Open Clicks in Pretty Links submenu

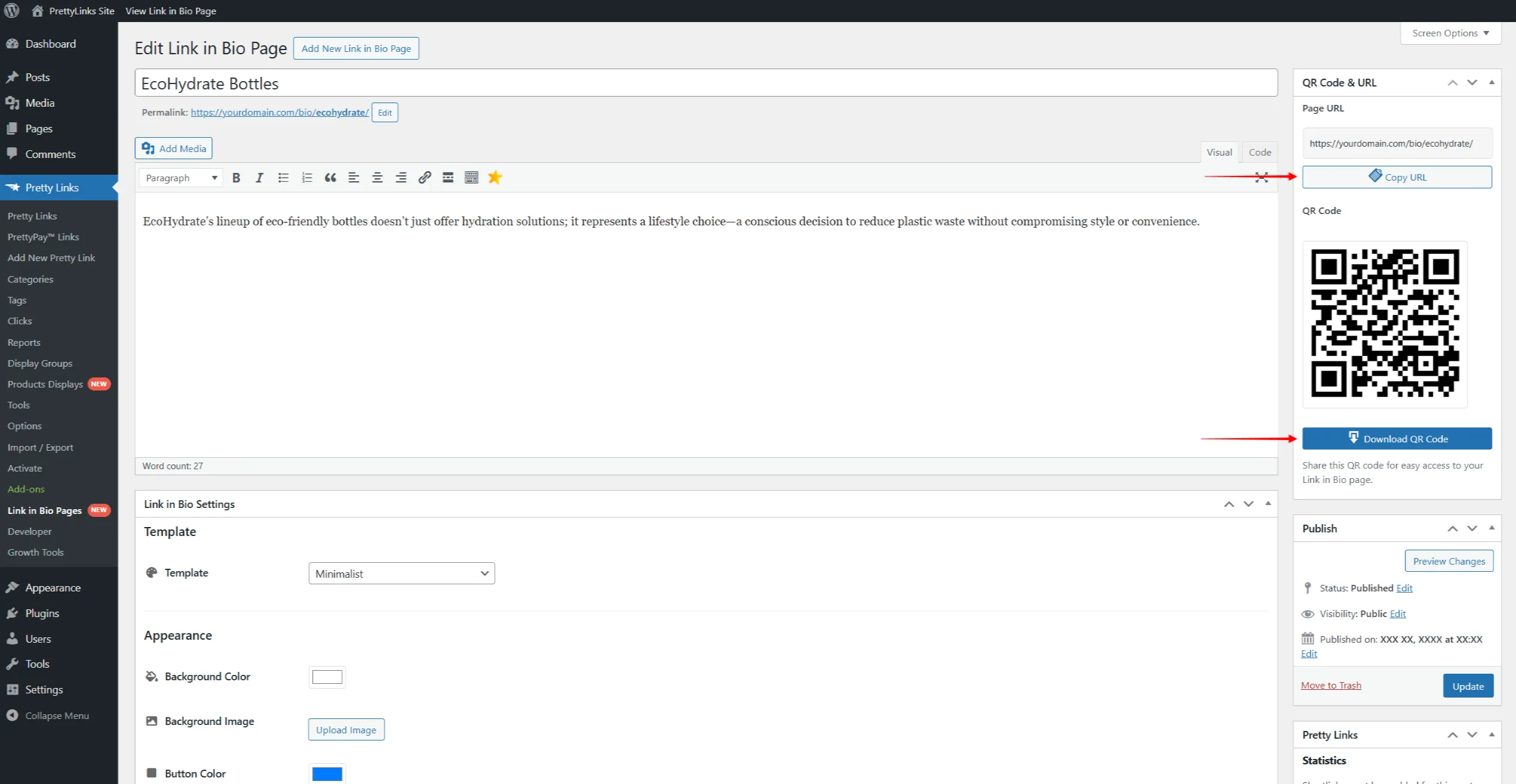20,321
